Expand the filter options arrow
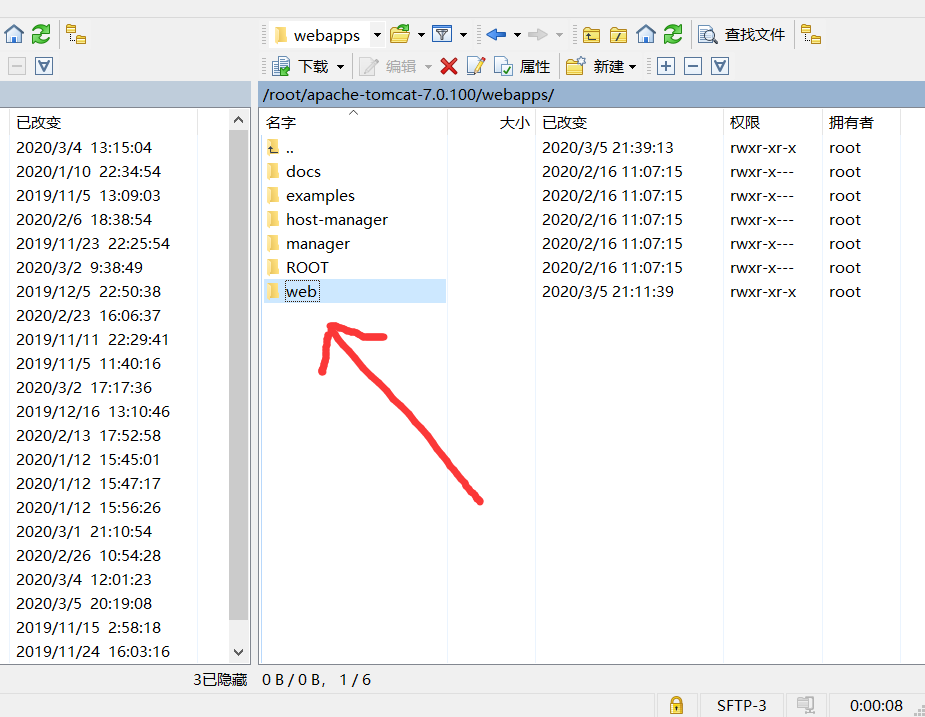The width and height of the screenshot is (925, 717). (x=464, y=35)
